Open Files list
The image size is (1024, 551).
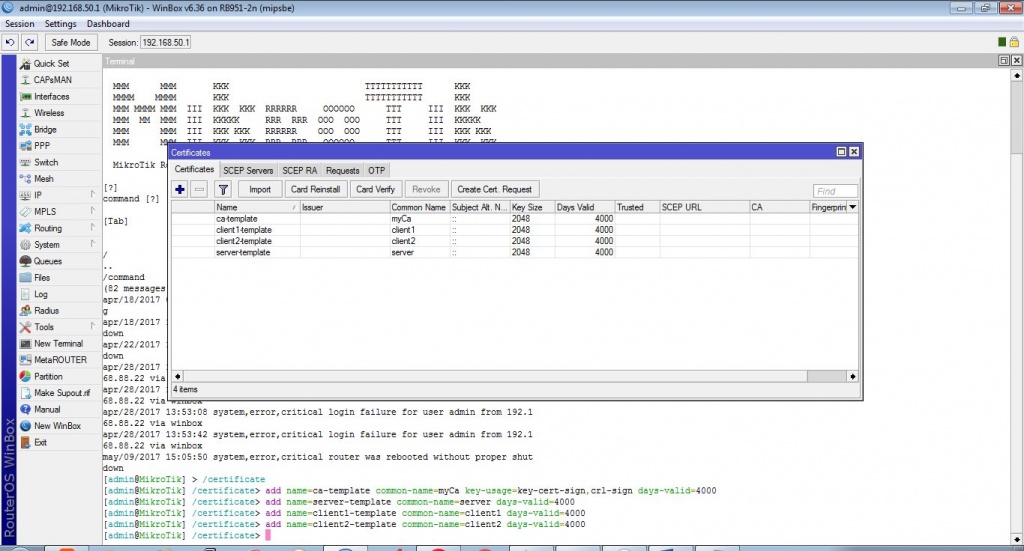(x=42, y=277)
